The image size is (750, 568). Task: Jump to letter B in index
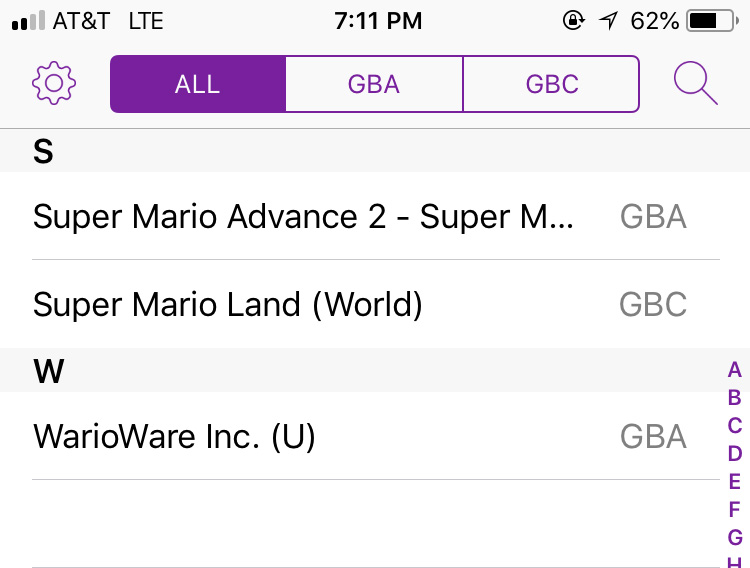coord(734,398)
